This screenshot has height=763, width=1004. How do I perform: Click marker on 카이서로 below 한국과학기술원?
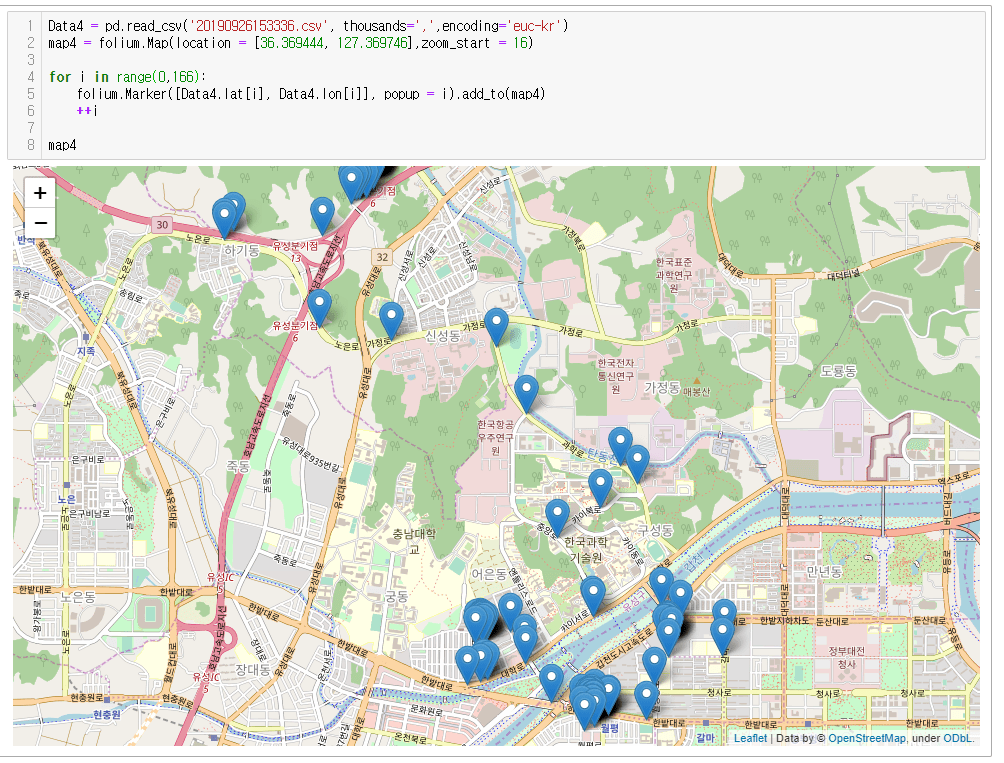pyautogui.click(x=593, y=592)
